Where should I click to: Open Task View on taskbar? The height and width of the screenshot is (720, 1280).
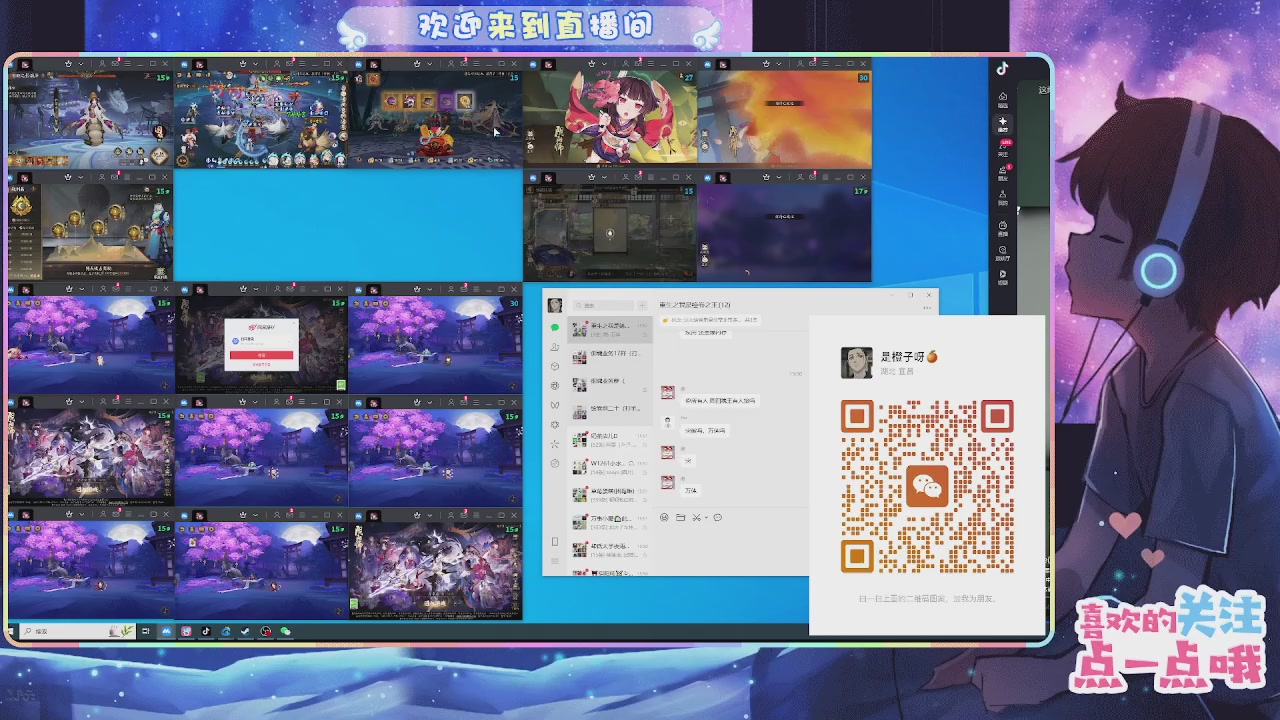tap(146, 631)
